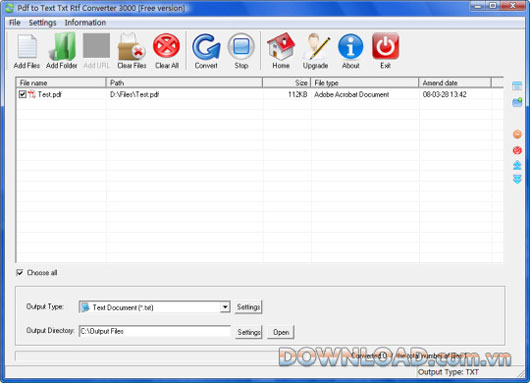
Task: Click the 112KB size cell
Action: click(297, 94)
